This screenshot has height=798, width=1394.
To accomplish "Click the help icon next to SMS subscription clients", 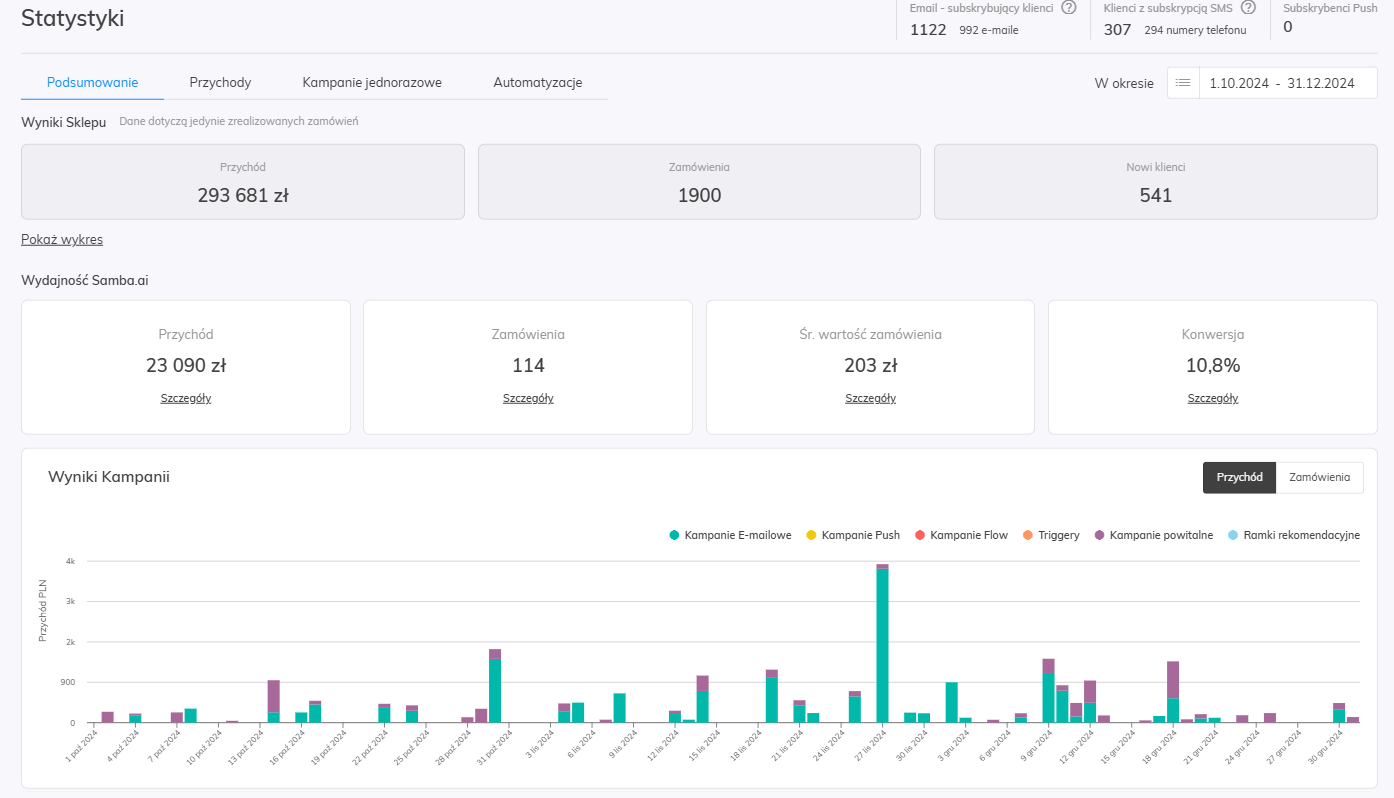I will [x=1248, y=8].
